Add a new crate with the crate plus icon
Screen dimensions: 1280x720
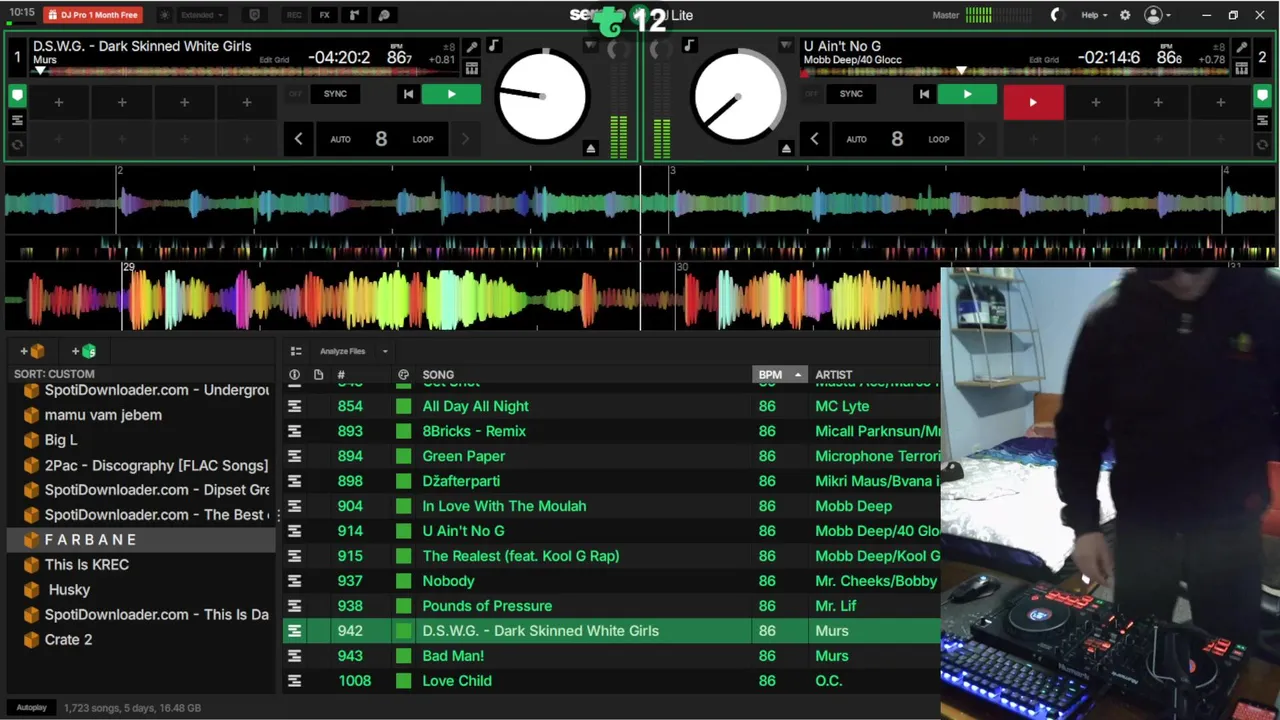(32, 351)
